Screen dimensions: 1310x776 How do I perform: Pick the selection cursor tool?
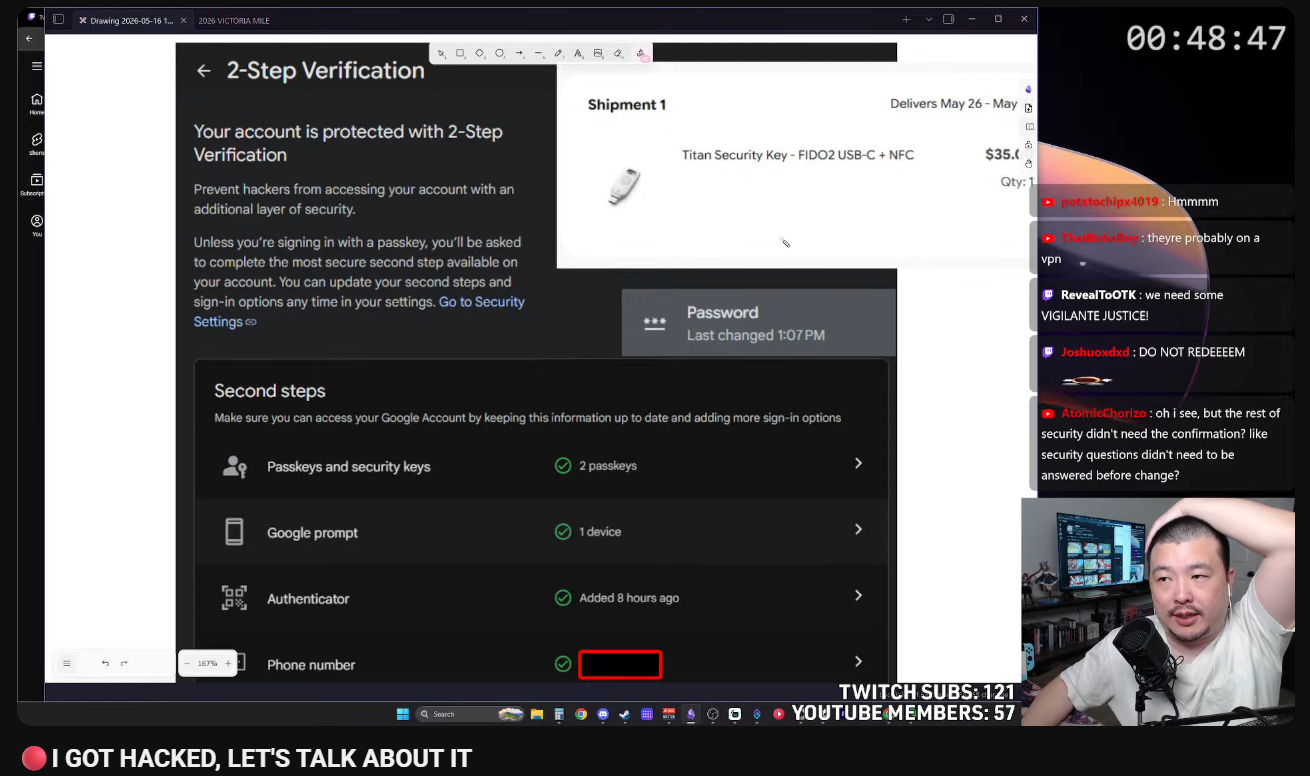441,53
